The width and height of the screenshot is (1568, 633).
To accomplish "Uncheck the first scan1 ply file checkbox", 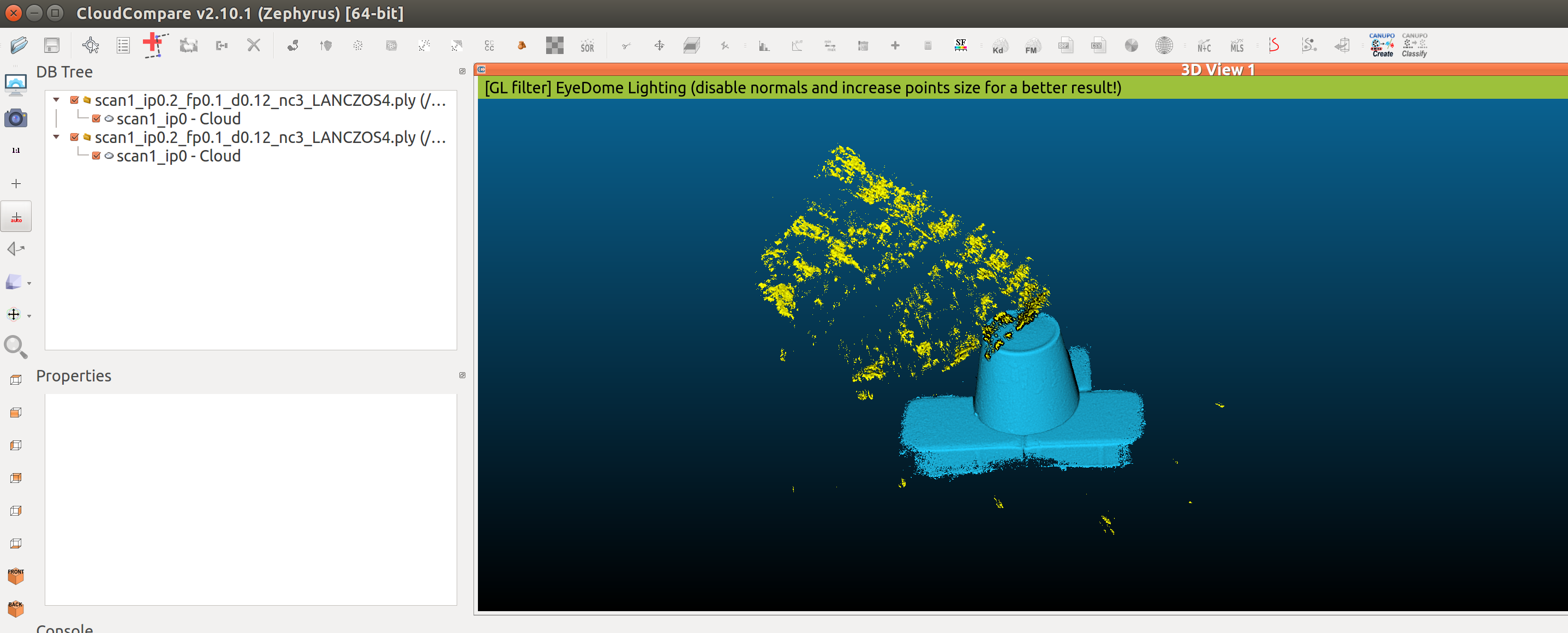I will tap(74, 100).
